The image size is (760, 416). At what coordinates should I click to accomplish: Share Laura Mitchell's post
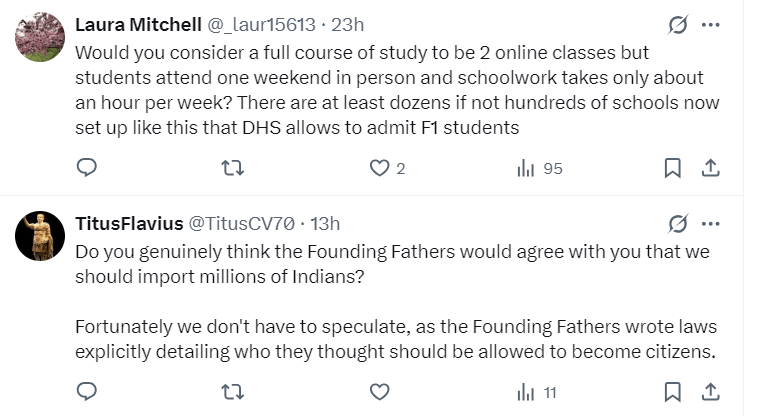point(709,168)
